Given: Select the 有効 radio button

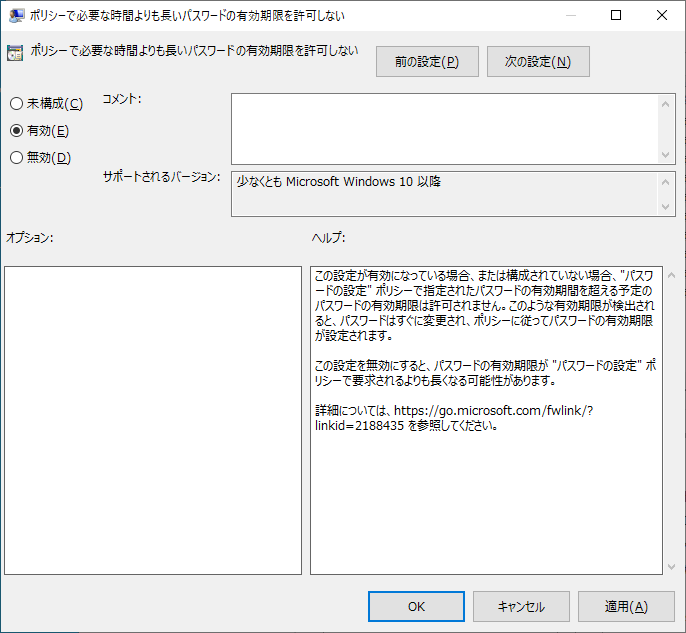Looking at the screenshot, I should click(x=16, y=131).
